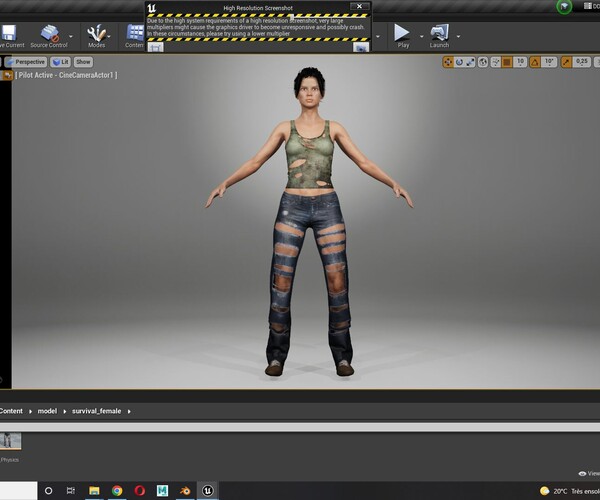Click the Content browser grid icon
The image size is (600, 500).
coord(135,33)
